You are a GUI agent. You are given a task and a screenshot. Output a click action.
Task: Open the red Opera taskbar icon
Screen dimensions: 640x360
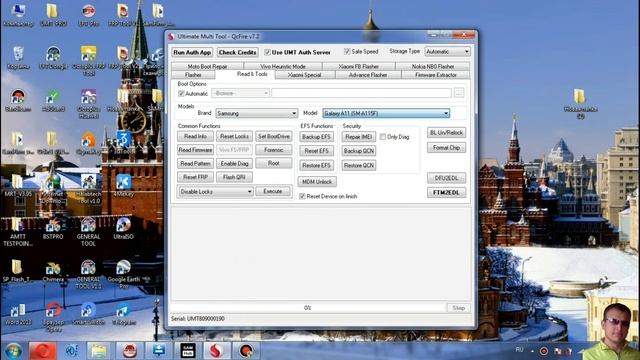[x=43, y=351]
